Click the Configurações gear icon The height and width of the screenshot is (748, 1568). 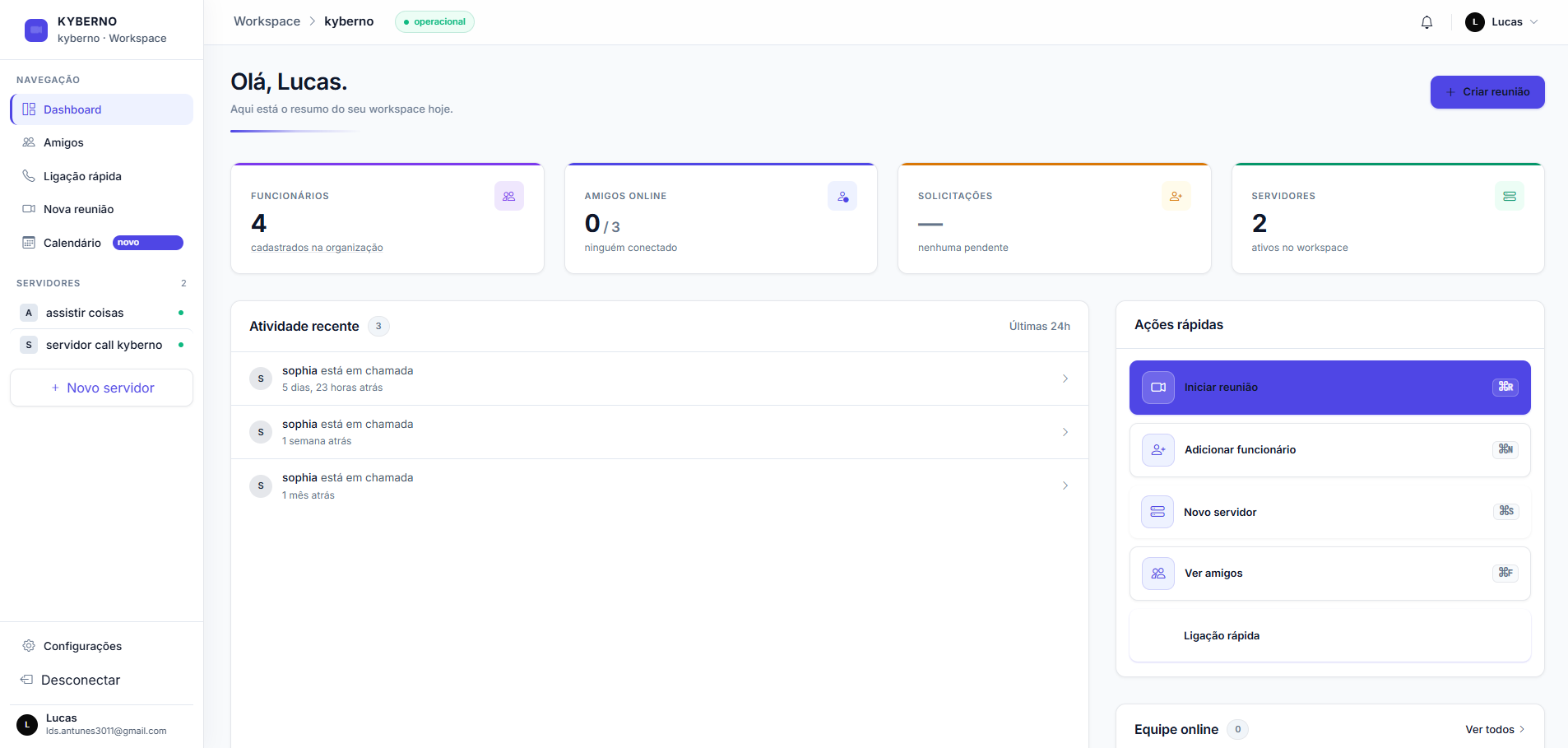[x=29, y=646]
